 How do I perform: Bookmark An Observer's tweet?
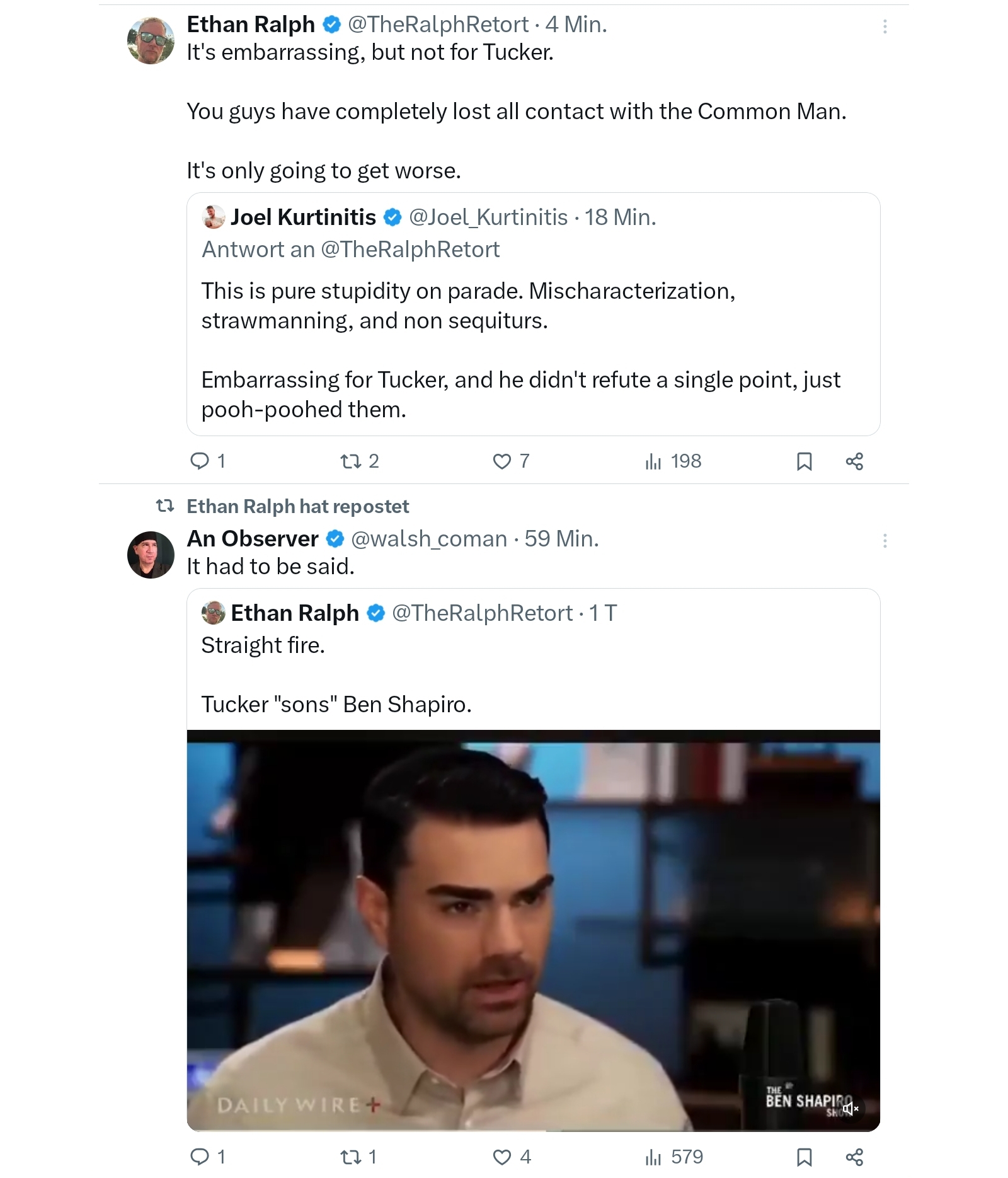tap(804, 1157)
